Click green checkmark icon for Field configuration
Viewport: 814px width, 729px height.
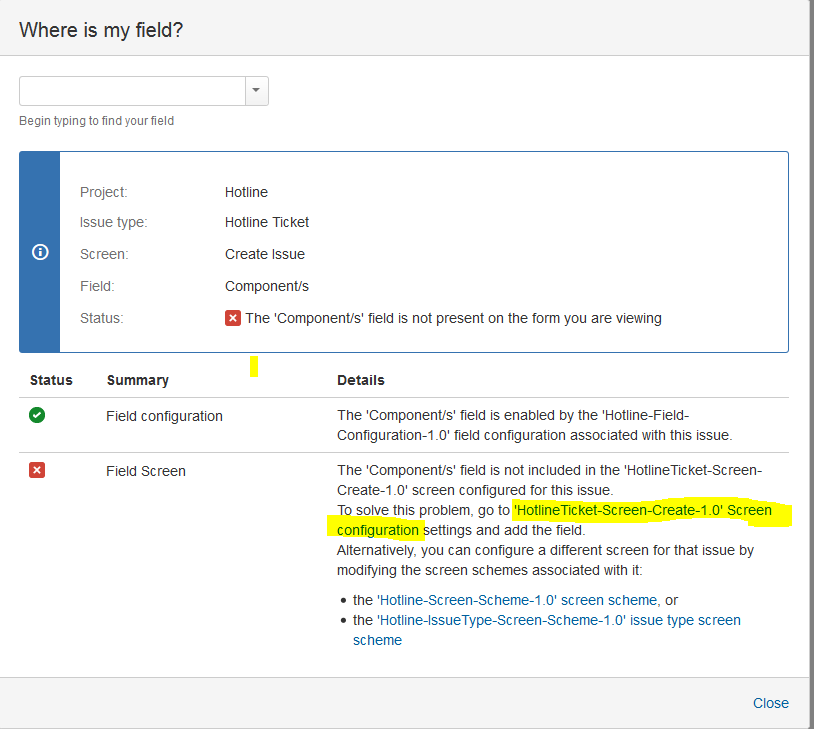pos(37,415)
